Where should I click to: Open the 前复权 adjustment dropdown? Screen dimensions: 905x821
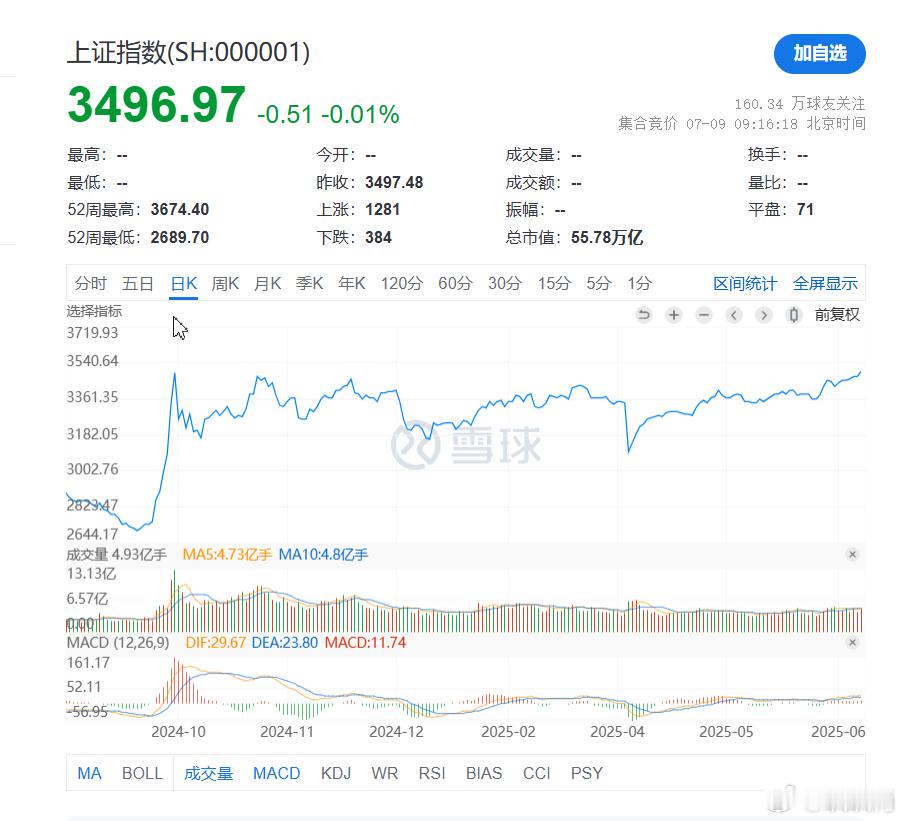click(x=837, y=315)
